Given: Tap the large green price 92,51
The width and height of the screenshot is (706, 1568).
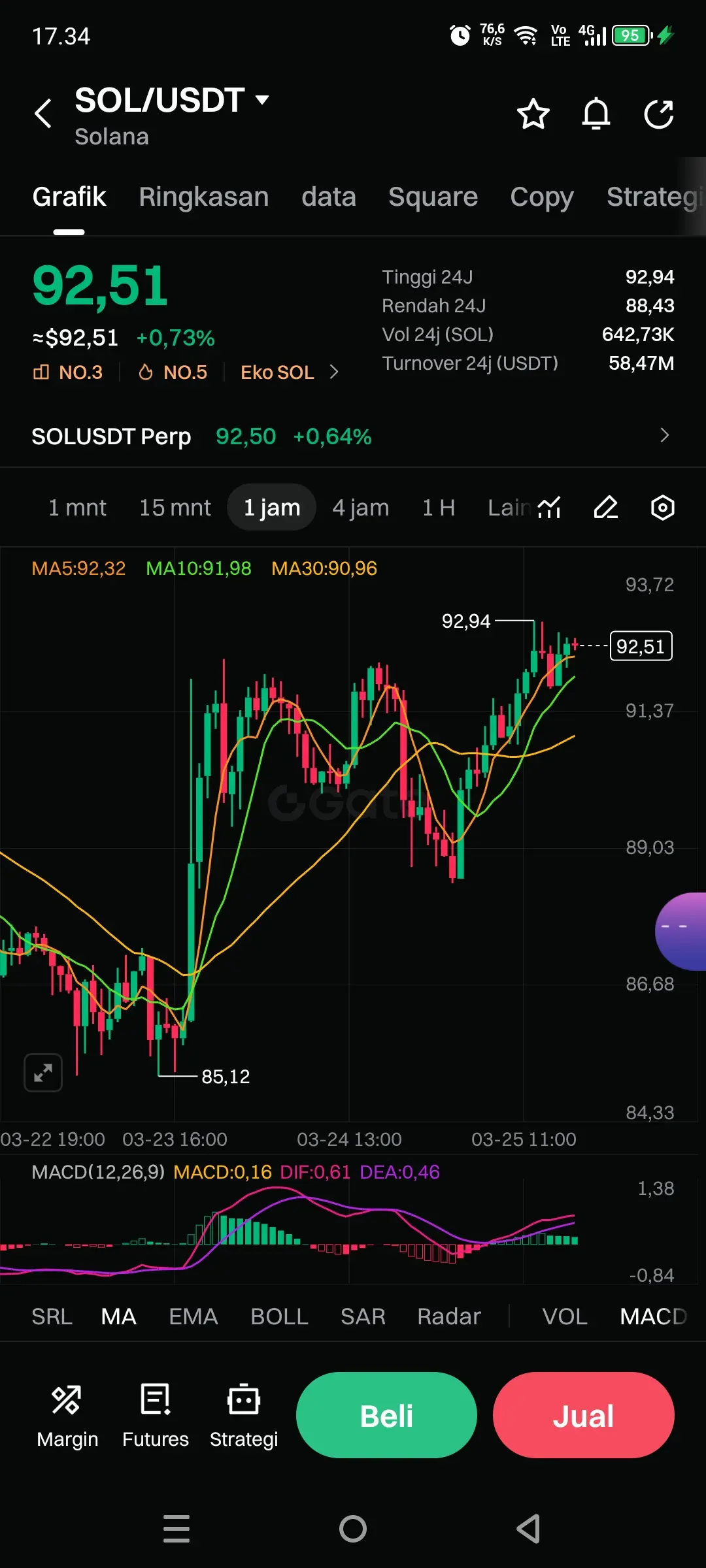Looking at the screenshot, I should pyautogui.click(x=101, y=286).
